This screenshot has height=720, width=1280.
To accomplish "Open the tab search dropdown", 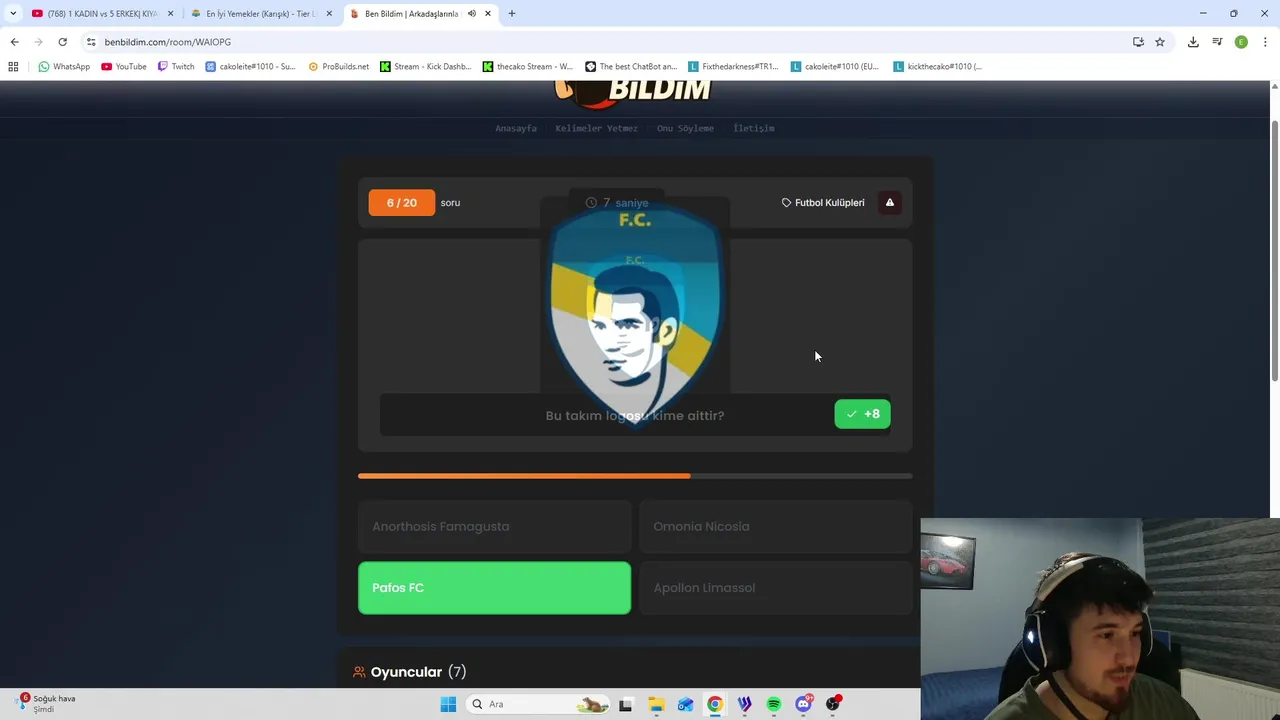I will tap(13, 14).
